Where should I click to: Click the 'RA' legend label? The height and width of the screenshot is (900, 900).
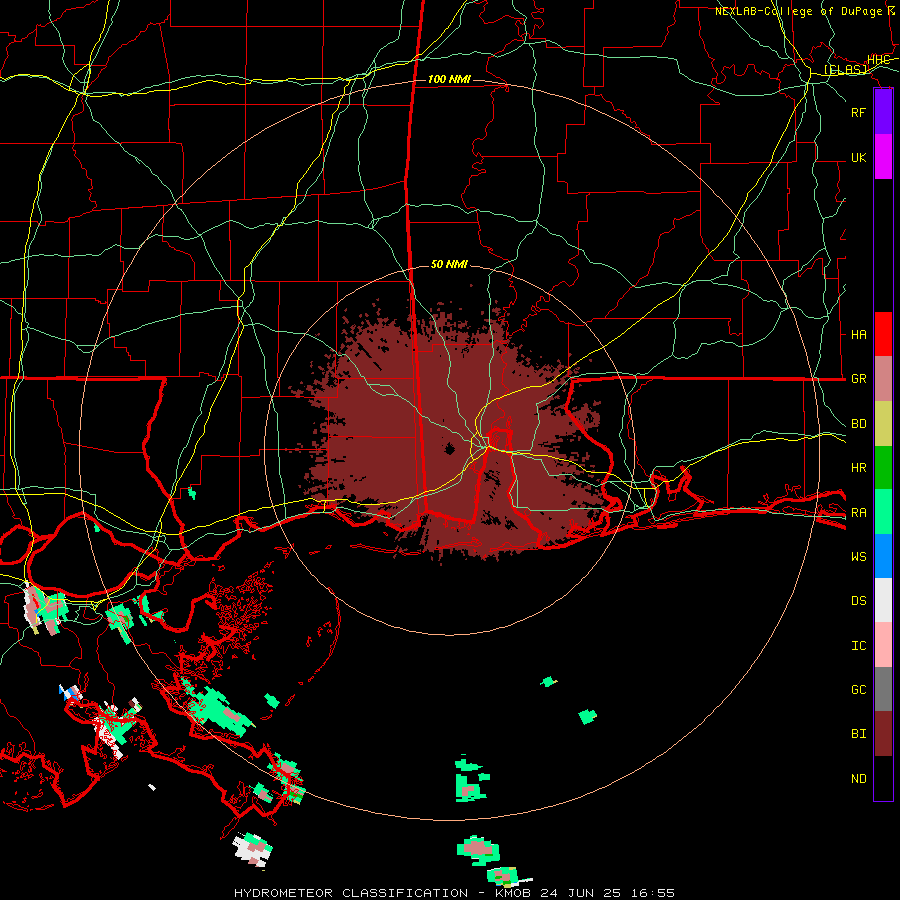click(859, 513)
